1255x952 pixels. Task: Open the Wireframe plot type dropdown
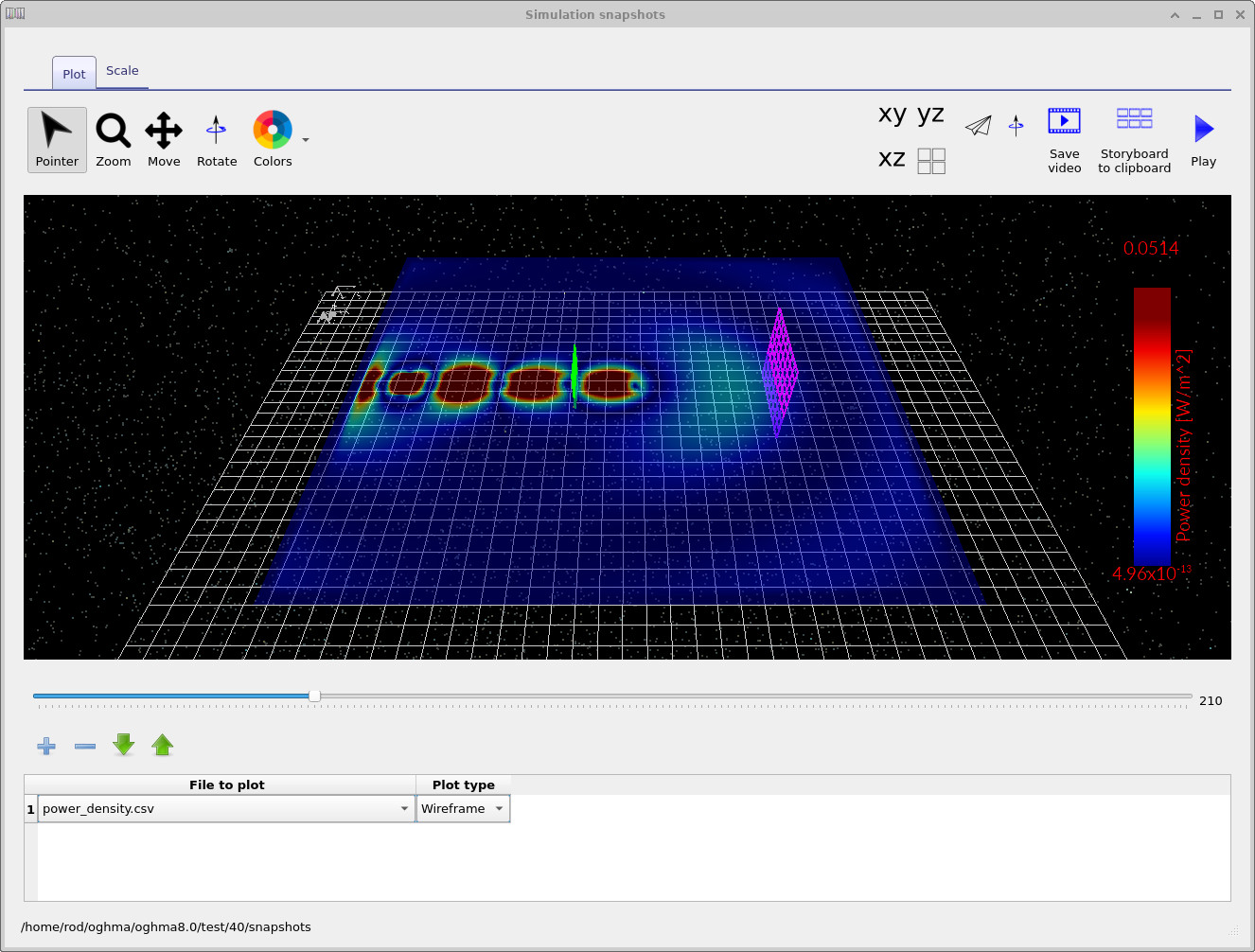pos(499,808)
